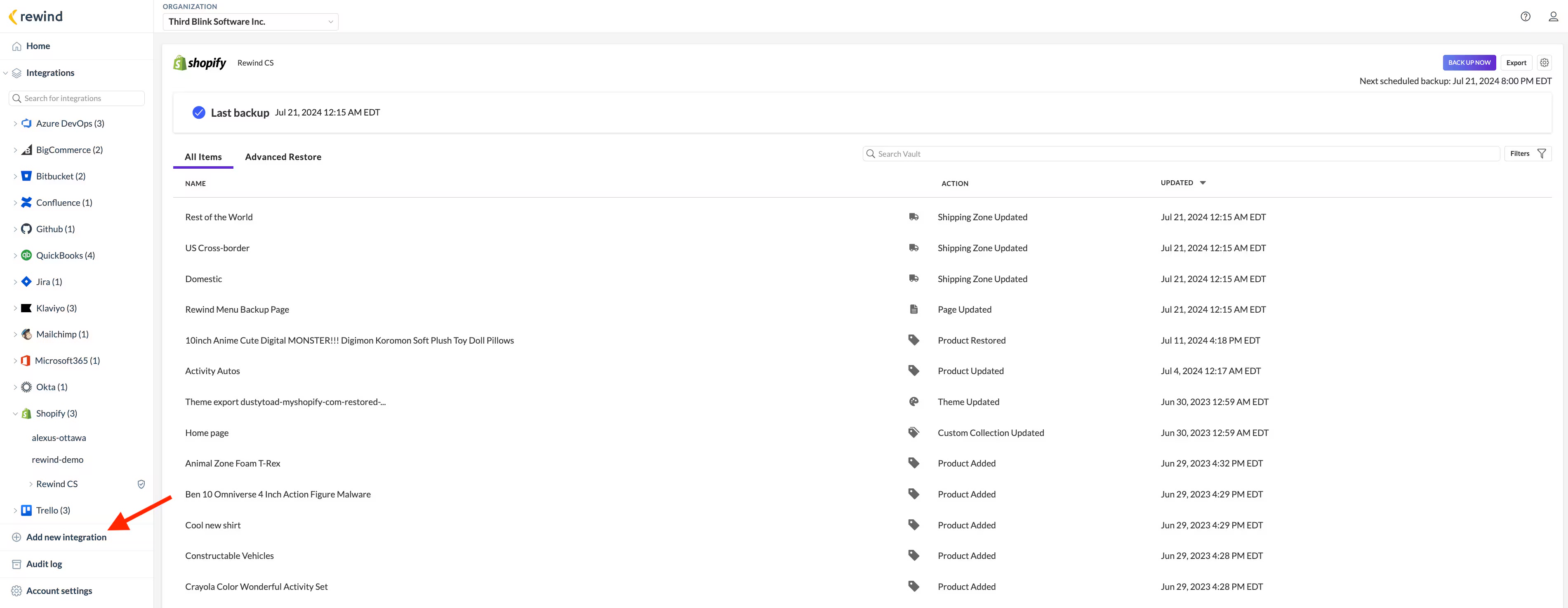
Task: Click the Jira icon
Action: click(x=26, y=282)
